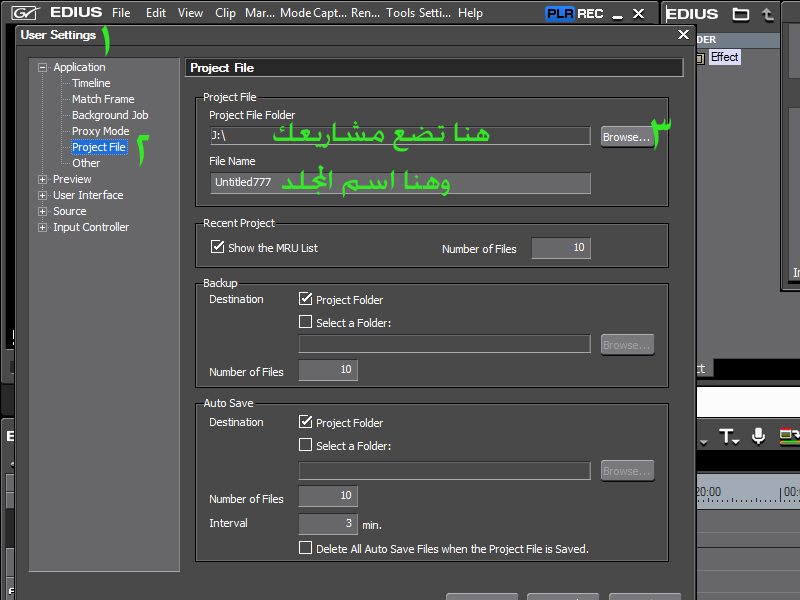Click Backup Number of Files field
800x600 pixels.
tap(328, 370)
